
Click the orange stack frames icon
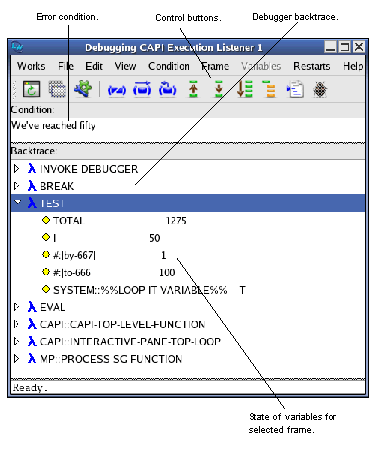269,89
